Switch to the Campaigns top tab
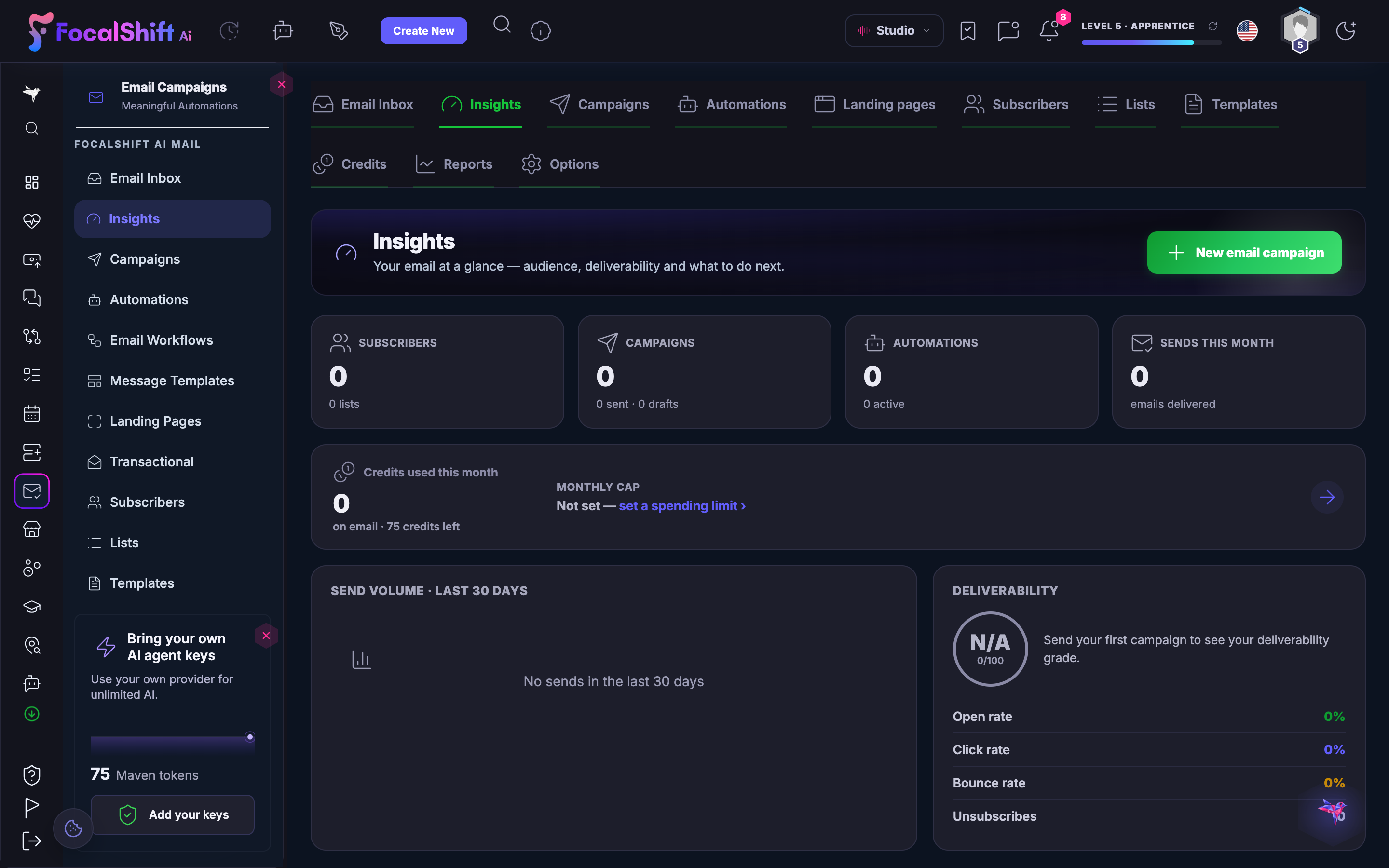This screenshot has height=868, width=1389. [599, 105]
